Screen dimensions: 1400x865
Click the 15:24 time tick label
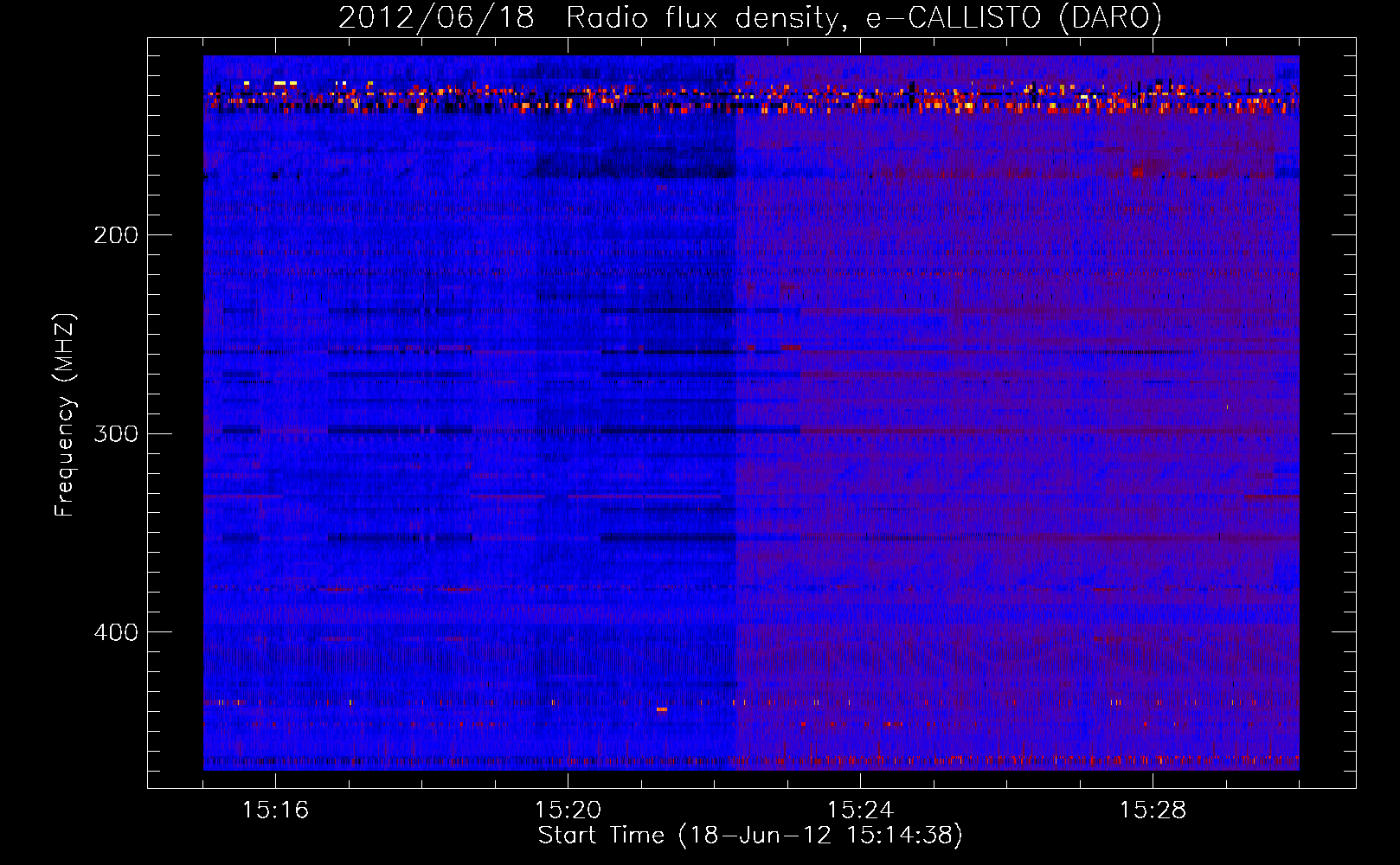(x=860, y=811)
